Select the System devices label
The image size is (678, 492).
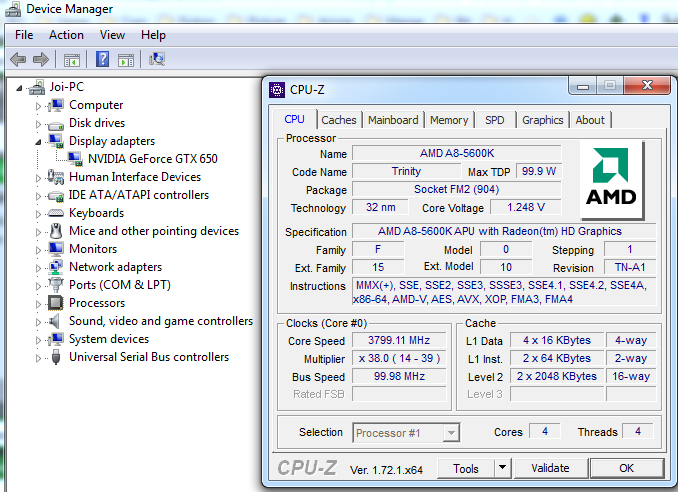[109, 339]
